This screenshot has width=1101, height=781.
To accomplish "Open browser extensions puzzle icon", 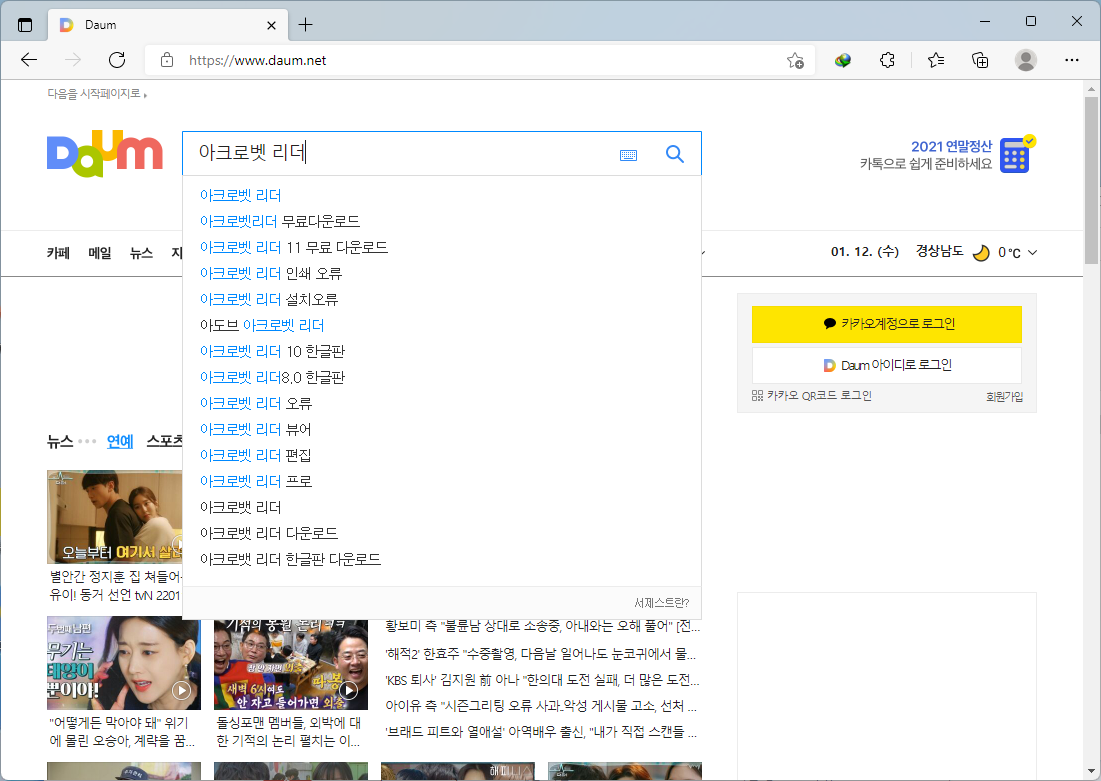I will [x=888, y=60].
